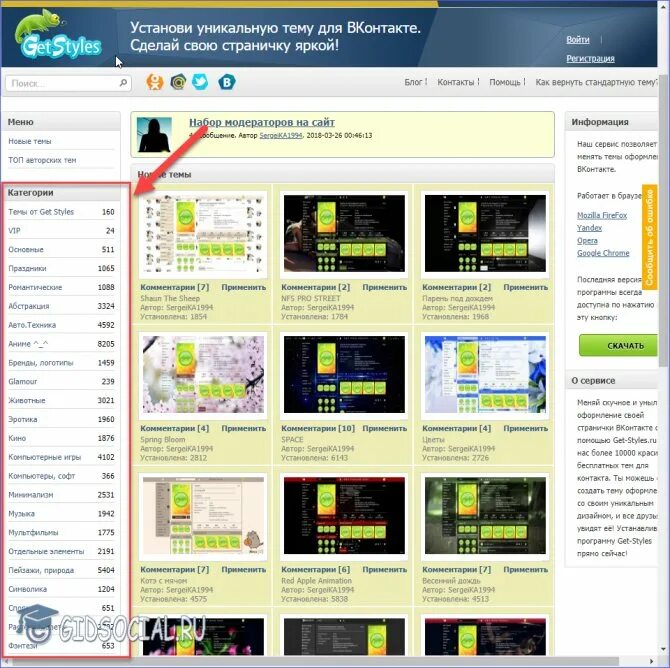Open the Цветы theme thumbnail
Screen dimensions: 670x668
tap(485, 375)
